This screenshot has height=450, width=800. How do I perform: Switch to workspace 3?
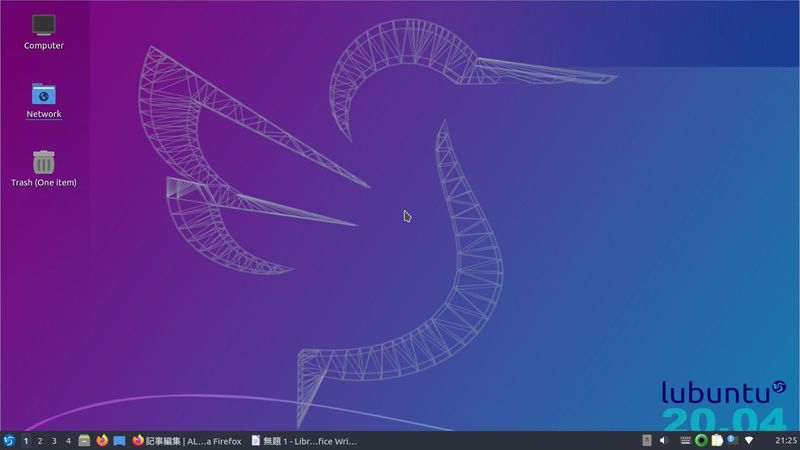click(x=54, y=441)
